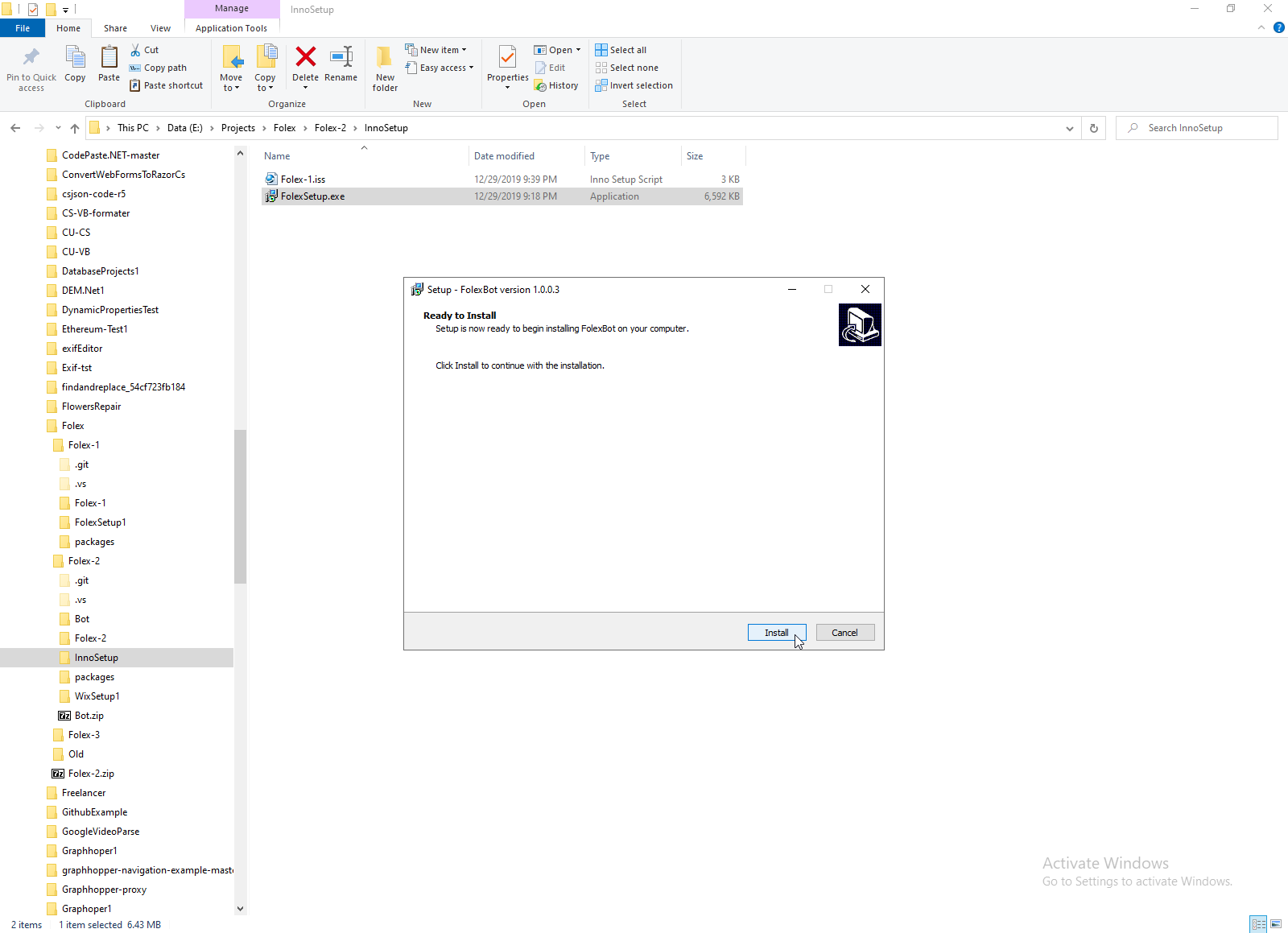The image size is (1288, 933).
Task: Open Properties via the checkmark icon
Action: pos(507,56)
